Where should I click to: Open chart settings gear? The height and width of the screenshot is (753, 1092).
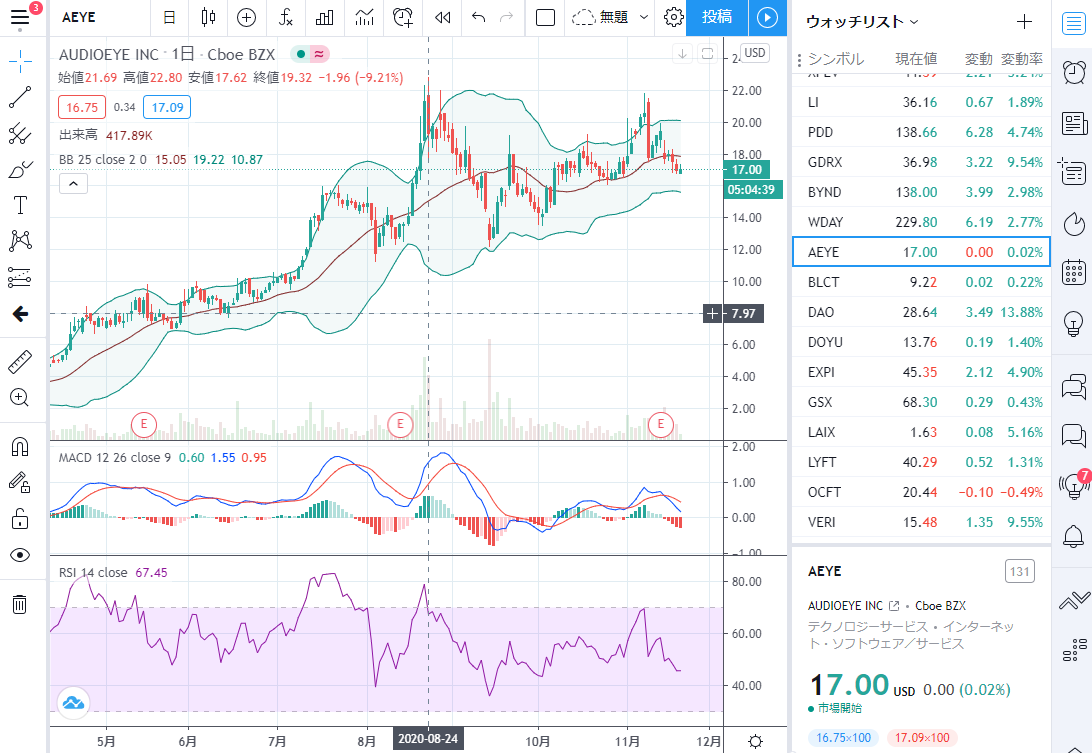(673, 17)
